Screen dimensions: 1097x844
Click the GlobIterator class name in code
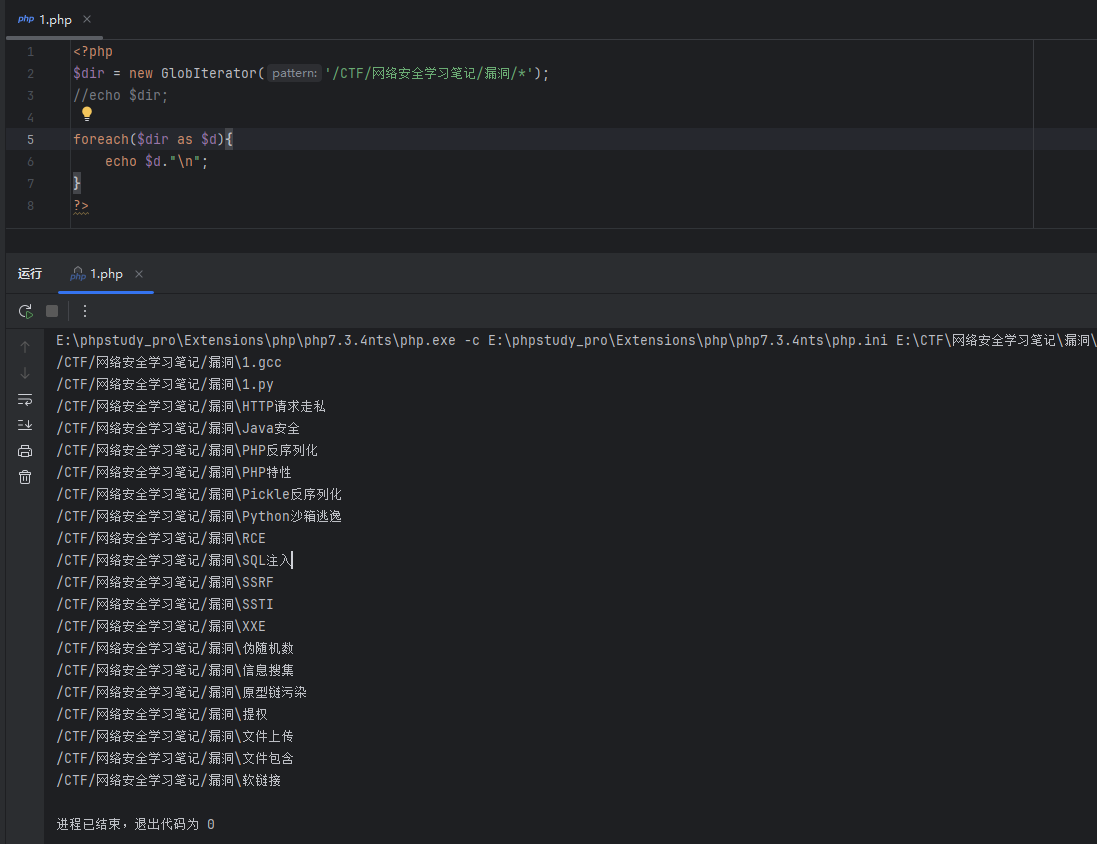(208, 73)
